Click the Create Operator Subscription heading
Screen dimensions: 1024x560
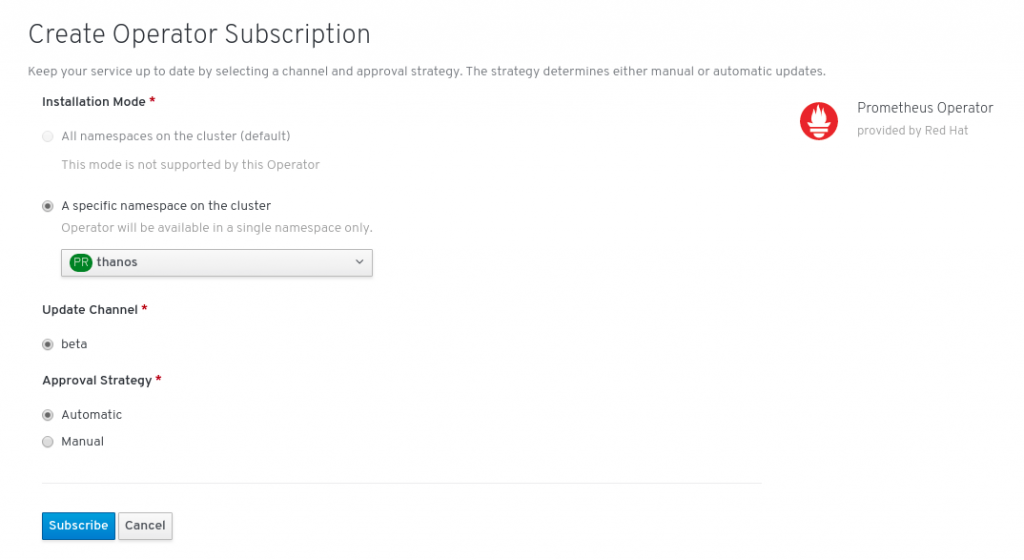(x=199, y=34)
